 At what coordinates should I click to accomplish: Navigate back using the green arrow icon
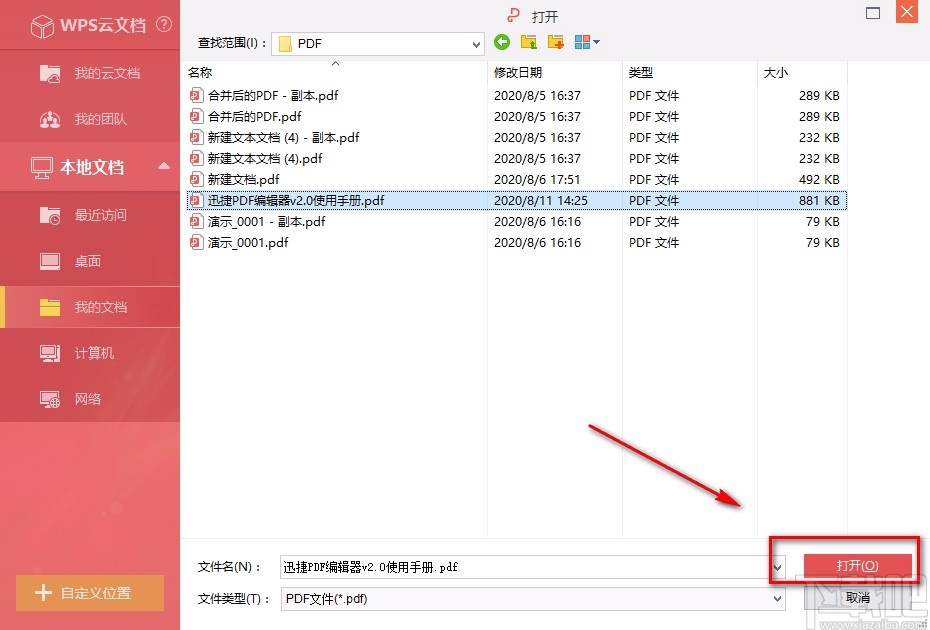click(501, 43)
